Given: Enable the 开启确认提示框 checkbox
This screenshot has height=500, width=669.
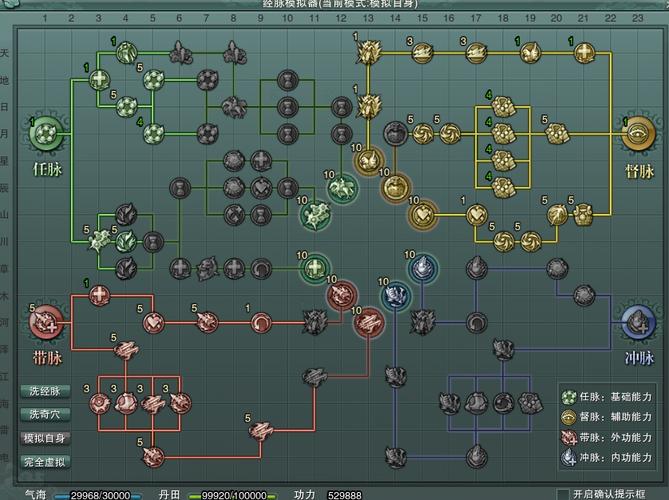Looking at the screenshot, I should [562, 494].
